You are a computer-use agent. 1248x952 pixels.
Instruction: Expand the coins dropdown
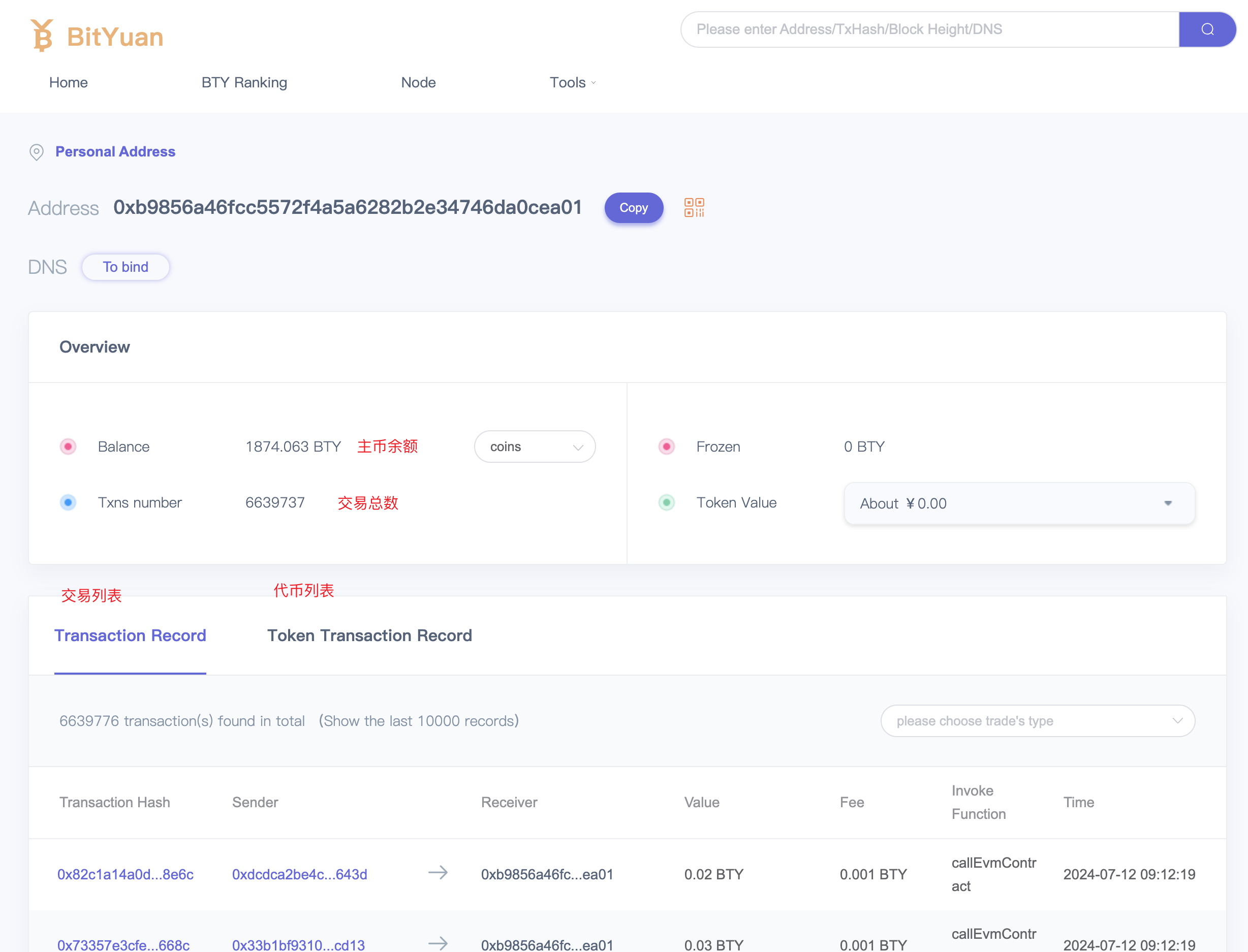tap(535, 447)
